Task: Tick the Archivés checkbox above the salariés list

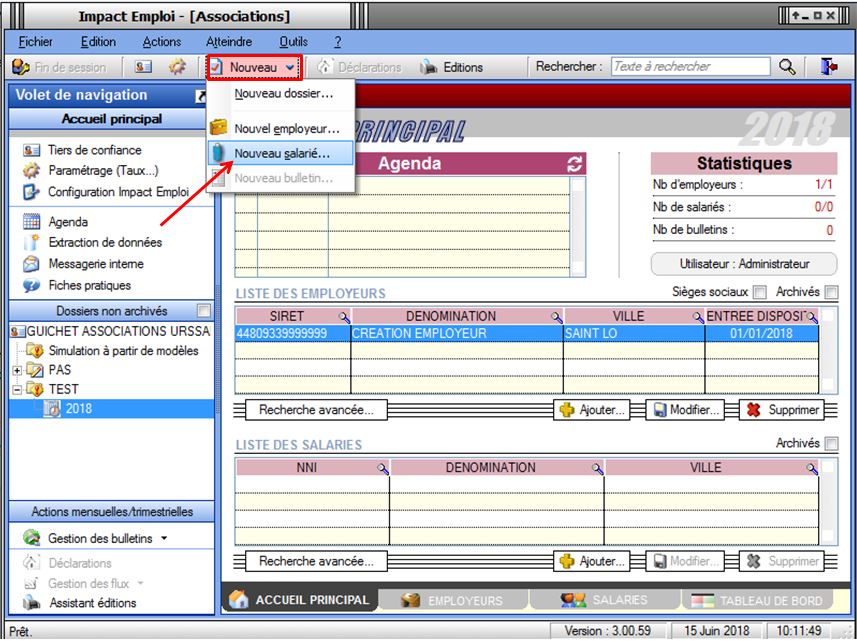Action: click(x=831, y=444)
